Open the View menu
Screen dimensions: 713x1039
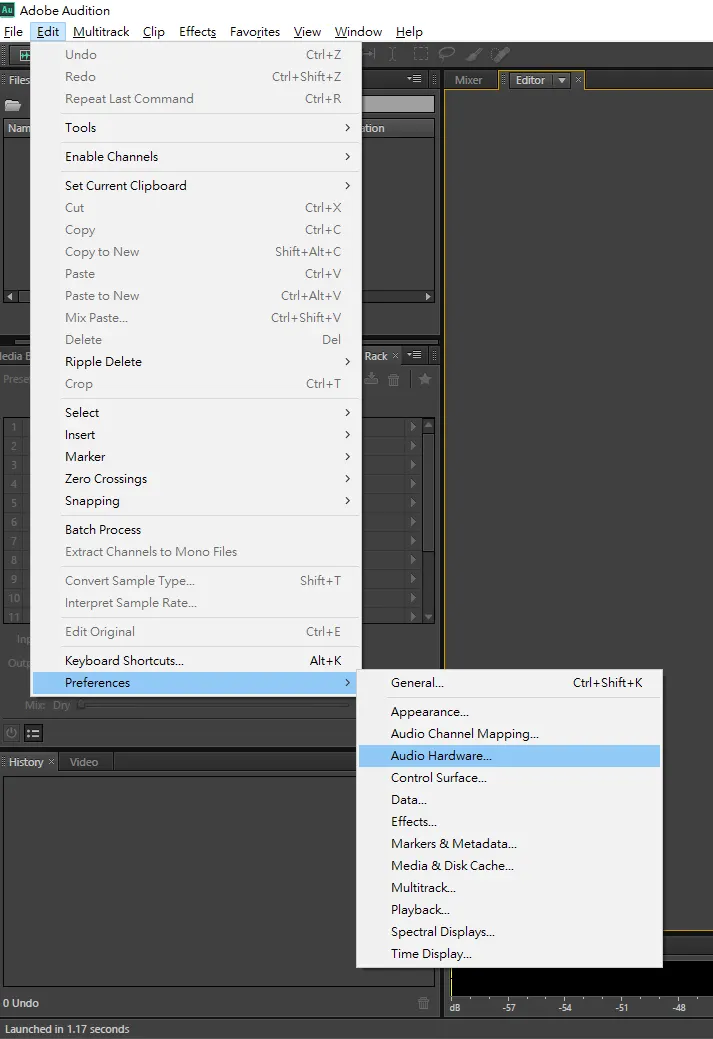[307, 32]
